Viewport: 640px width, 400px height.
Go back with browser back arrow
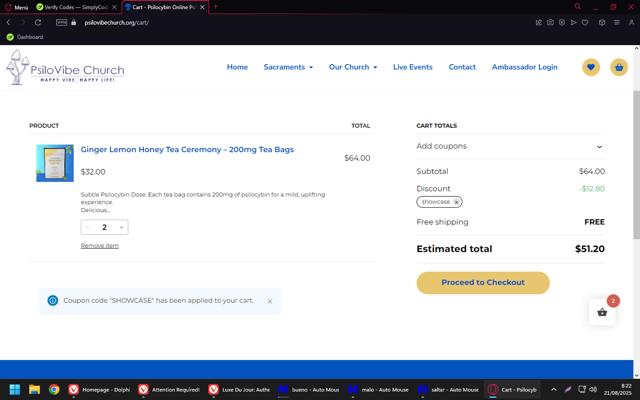[x=8, y=22]
